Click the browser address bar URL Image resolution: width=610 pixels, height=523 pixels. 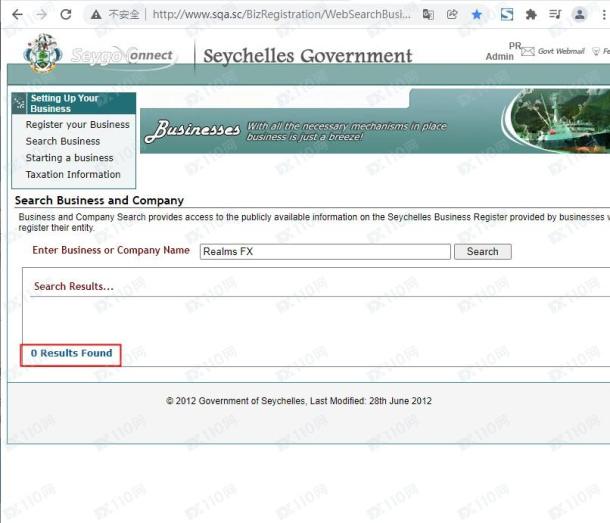click(280, 15)
